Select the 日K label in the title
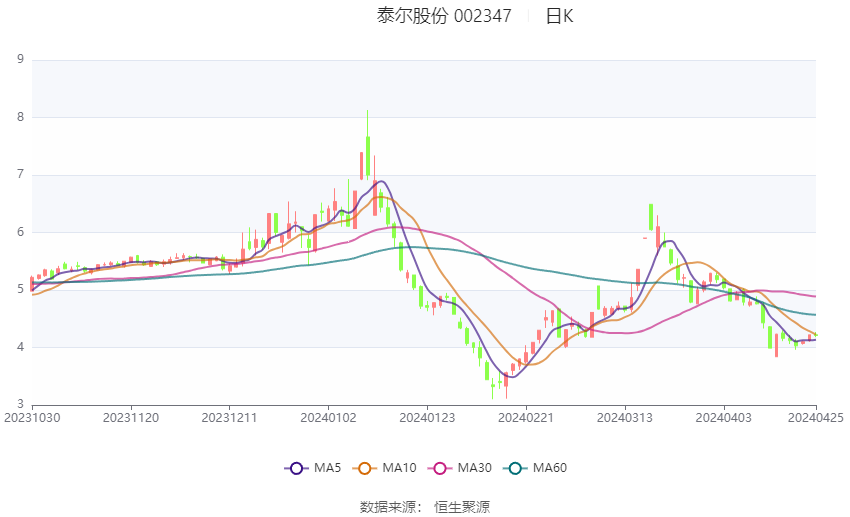This screenshot has width=850, height=517. click(559, 16)
